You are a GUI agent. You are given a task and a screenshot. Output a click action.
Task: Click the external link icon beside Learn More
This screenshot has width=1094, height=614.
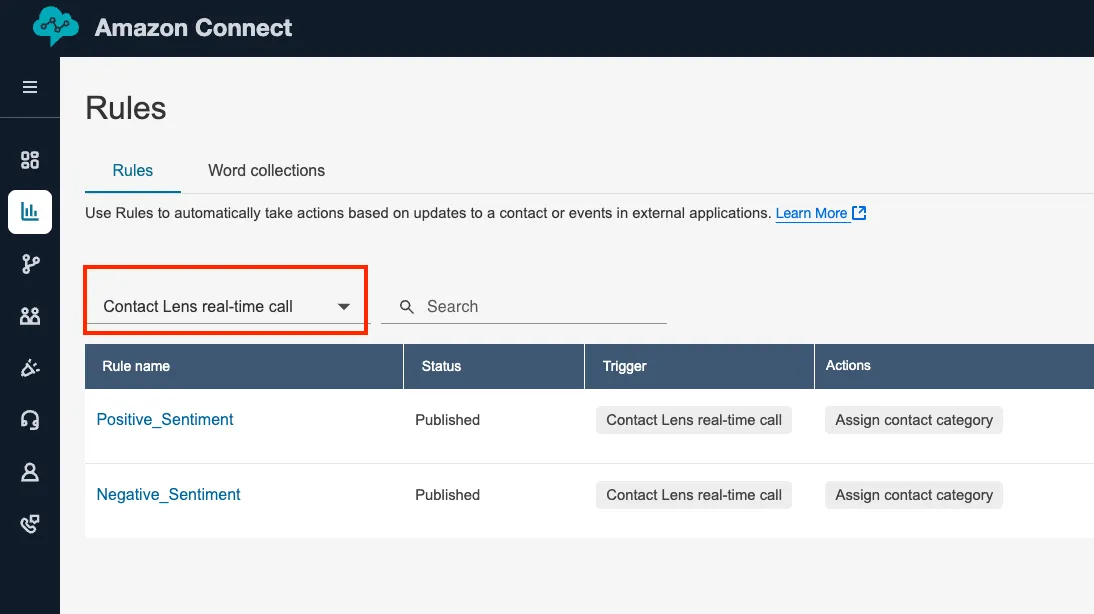859,213
